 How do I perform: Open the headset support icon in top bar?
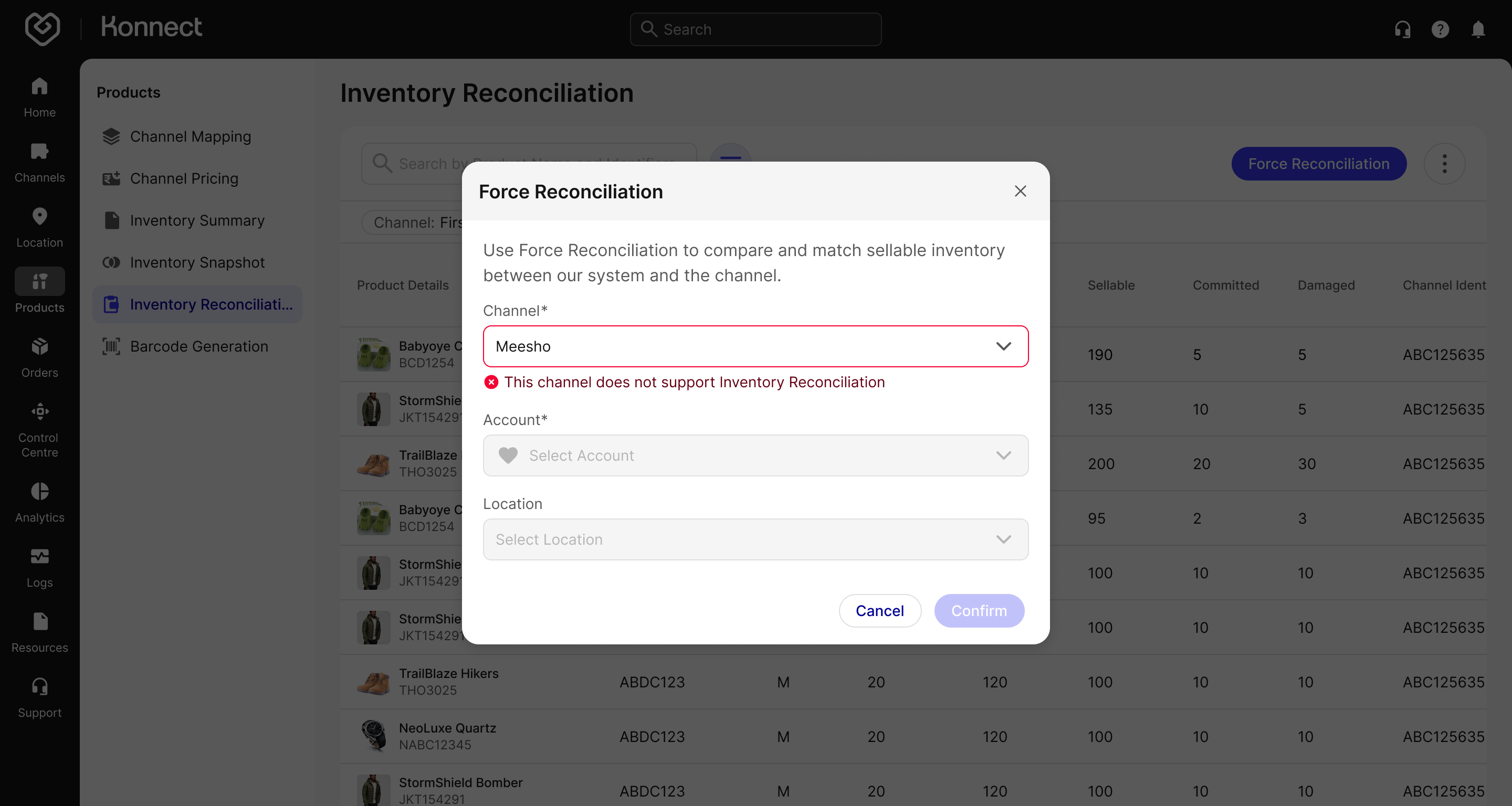pos(1402,29)
